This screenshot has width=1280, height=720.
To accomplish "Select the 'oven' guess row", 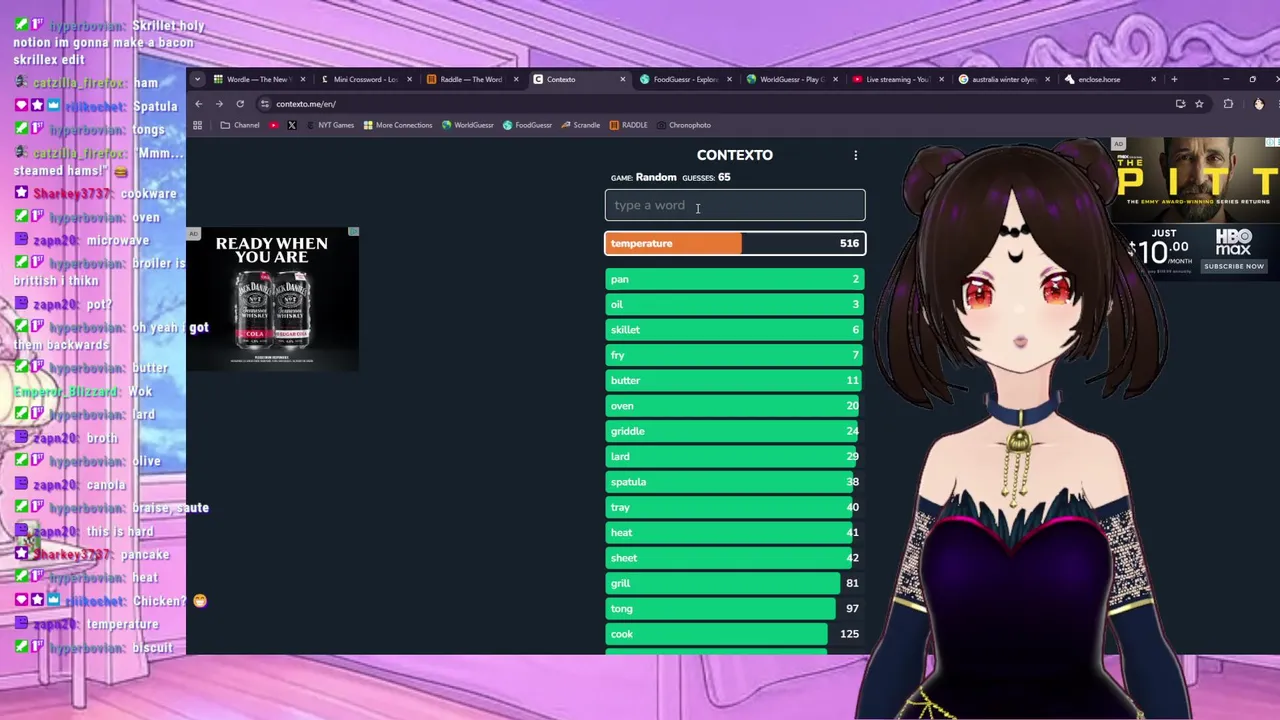I will point(735,405).
